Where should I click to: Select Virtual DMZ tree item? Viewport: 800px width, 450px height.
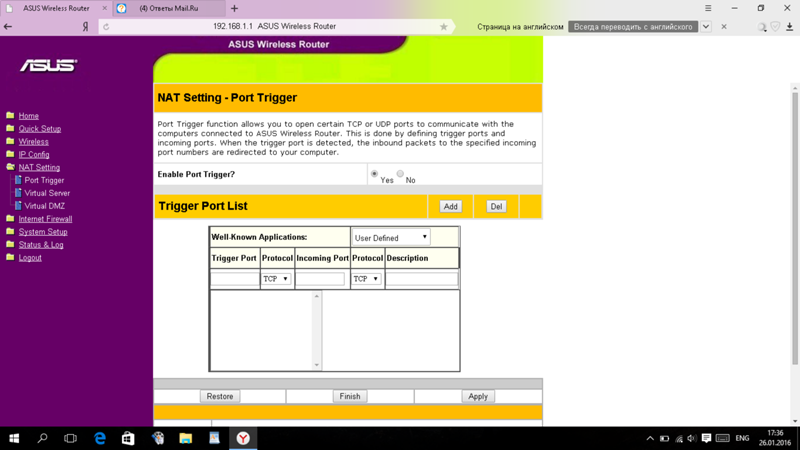(x=44, y=206)
